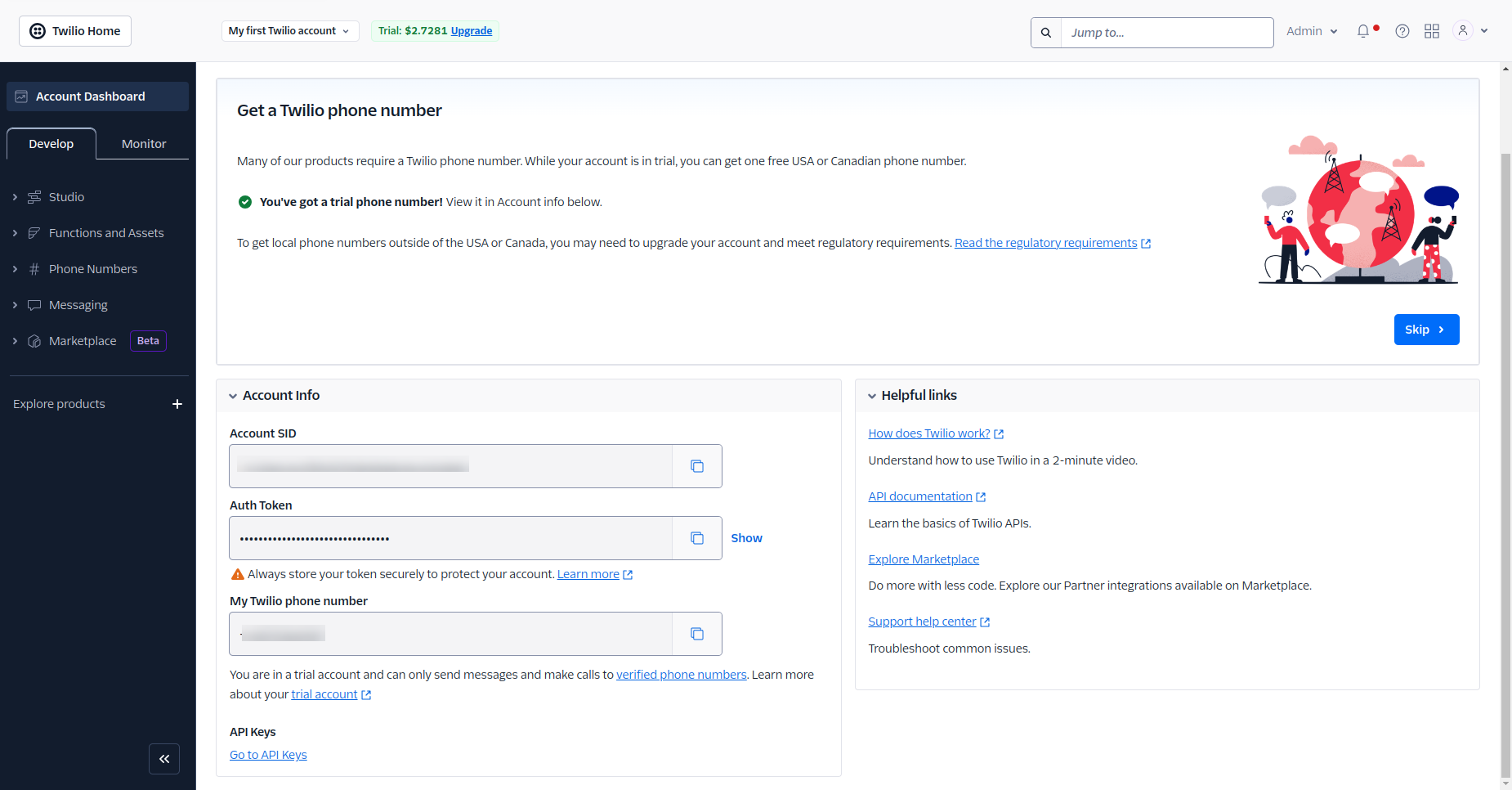The width and height of the screenshot is (1512, 790).
Task: Select the Develop tab
Action: point(51,144)
